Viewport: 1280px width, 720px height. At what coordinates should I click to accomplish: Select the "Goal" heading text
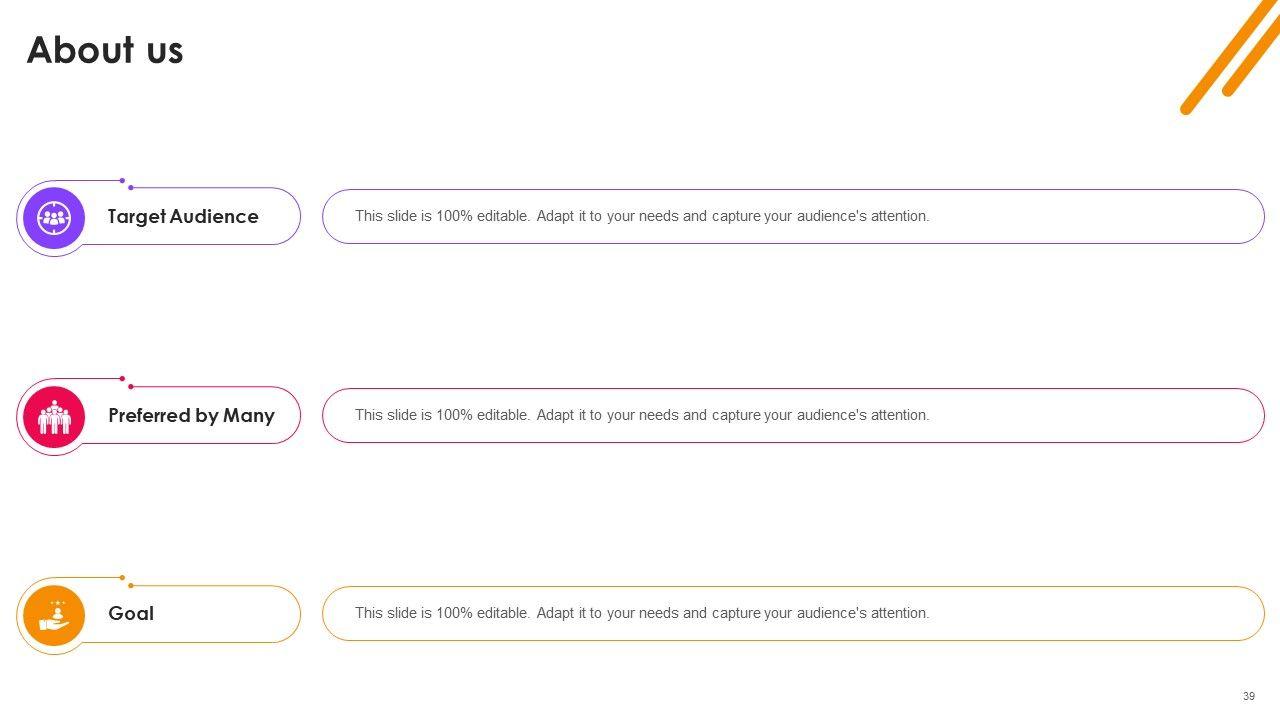pyautogui.click(x=131, y=613)
